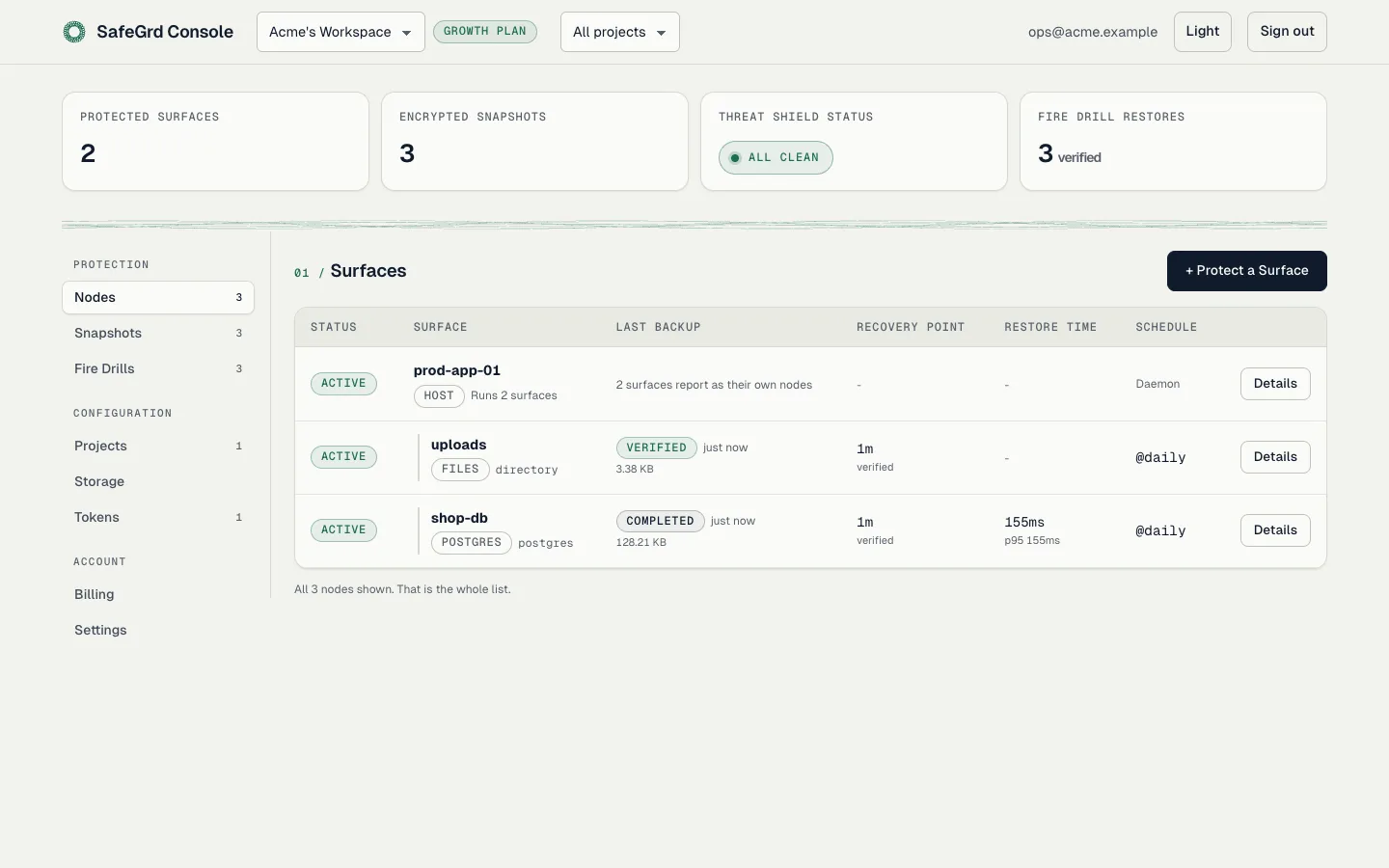Click the VERIFIED badge on uploads
The height and width of the screenshot is (868, 1389).
point(656,448)
